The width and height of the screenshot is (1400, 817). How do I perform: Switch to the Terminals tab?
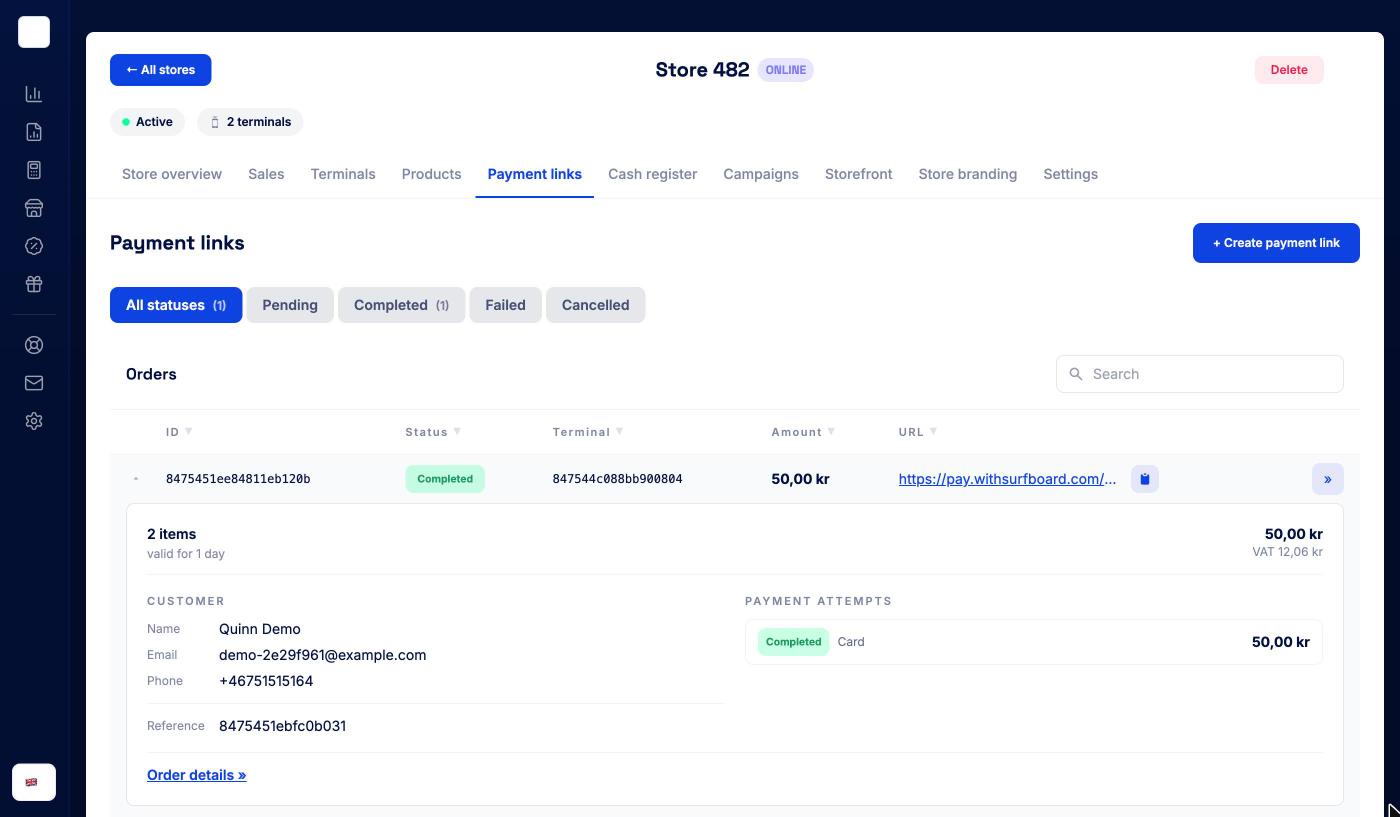pos(343,174)
